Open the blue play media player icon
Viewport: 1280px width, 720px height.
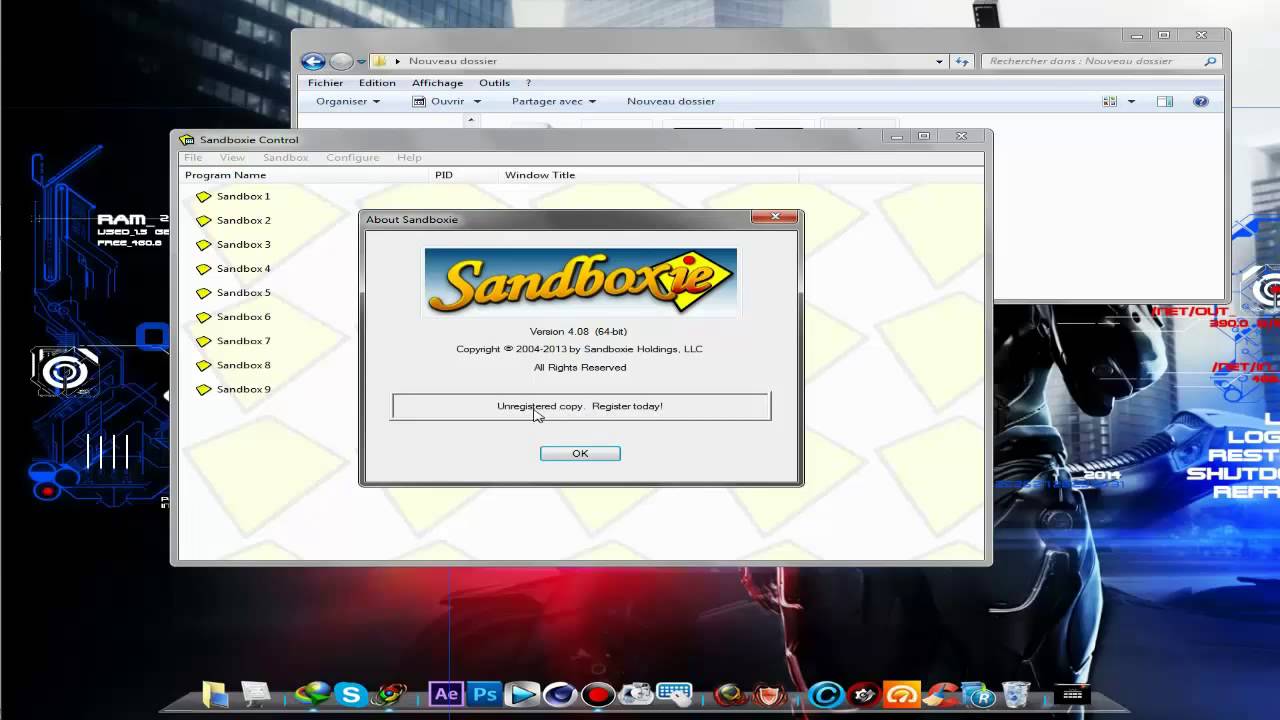[522, 693]
